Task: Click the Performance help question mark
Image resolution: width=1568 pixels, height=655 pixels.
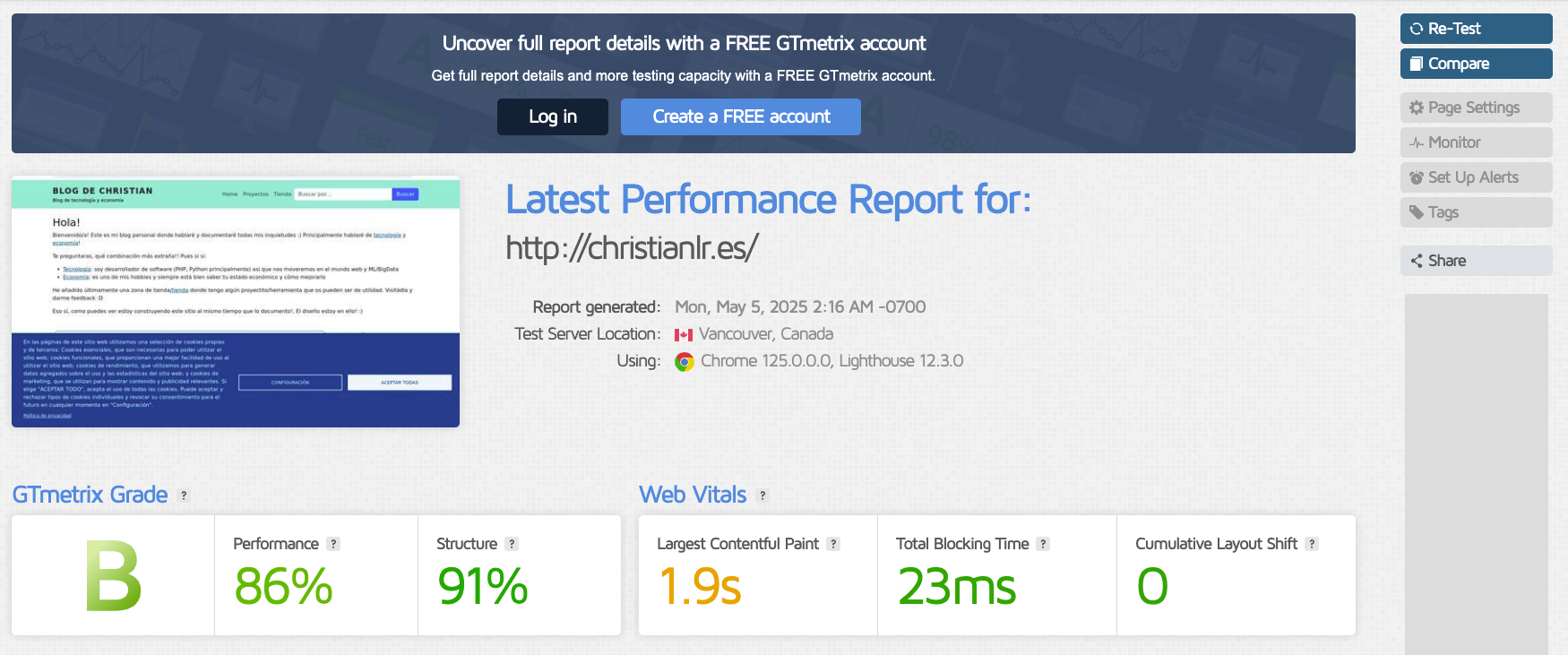Action: tap(333, 544)
